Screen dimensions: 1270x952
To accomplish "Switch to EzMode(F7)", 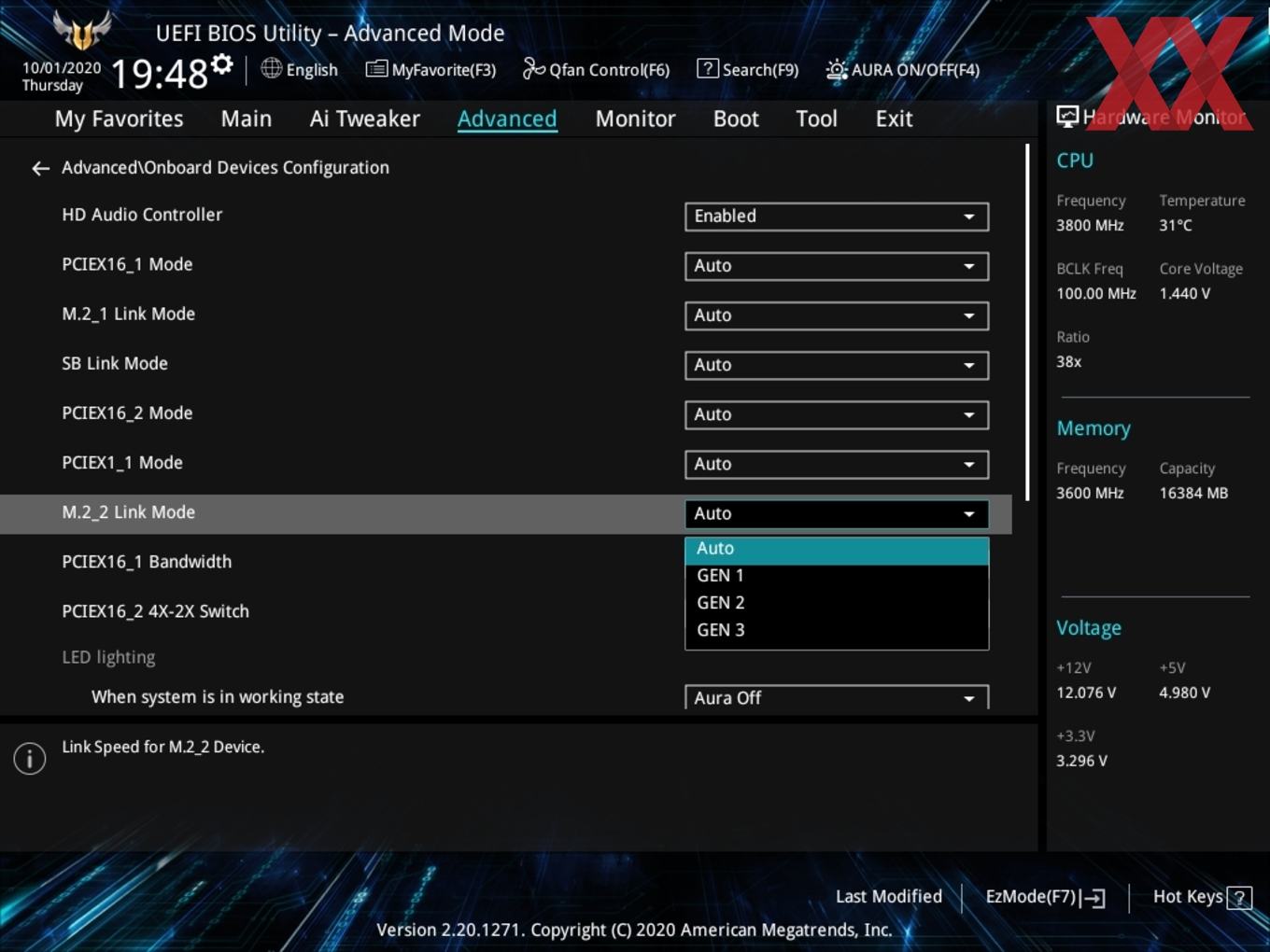I will pyautogui.click(x=1046, y=897).
